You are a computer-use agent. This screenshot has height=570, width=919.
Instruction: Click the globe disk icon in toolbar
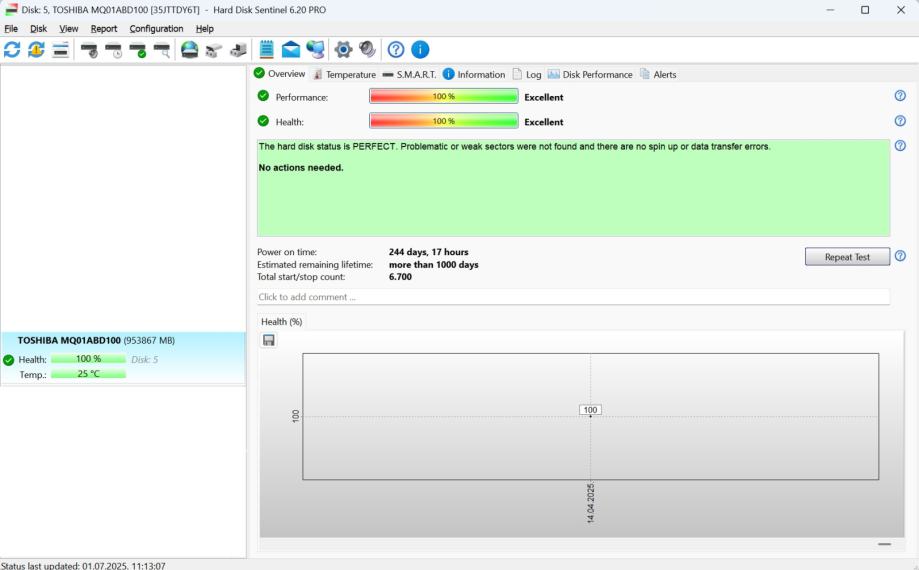[189, 49]
